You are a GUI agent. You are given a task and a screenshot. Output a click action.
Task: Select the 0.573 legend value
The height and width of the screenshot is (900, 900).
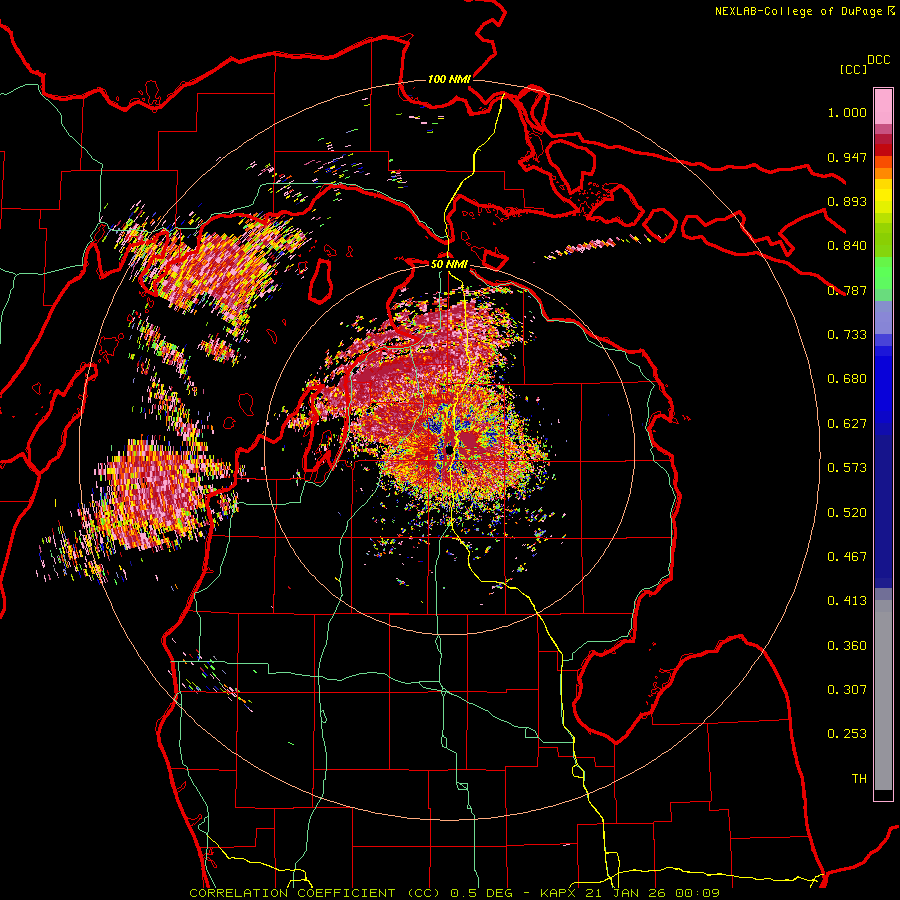(847, 468)
